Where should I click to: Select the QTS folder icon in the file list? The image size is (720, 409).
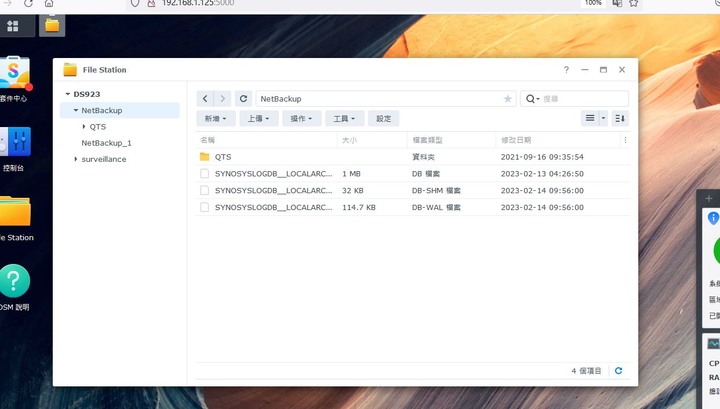205,157
